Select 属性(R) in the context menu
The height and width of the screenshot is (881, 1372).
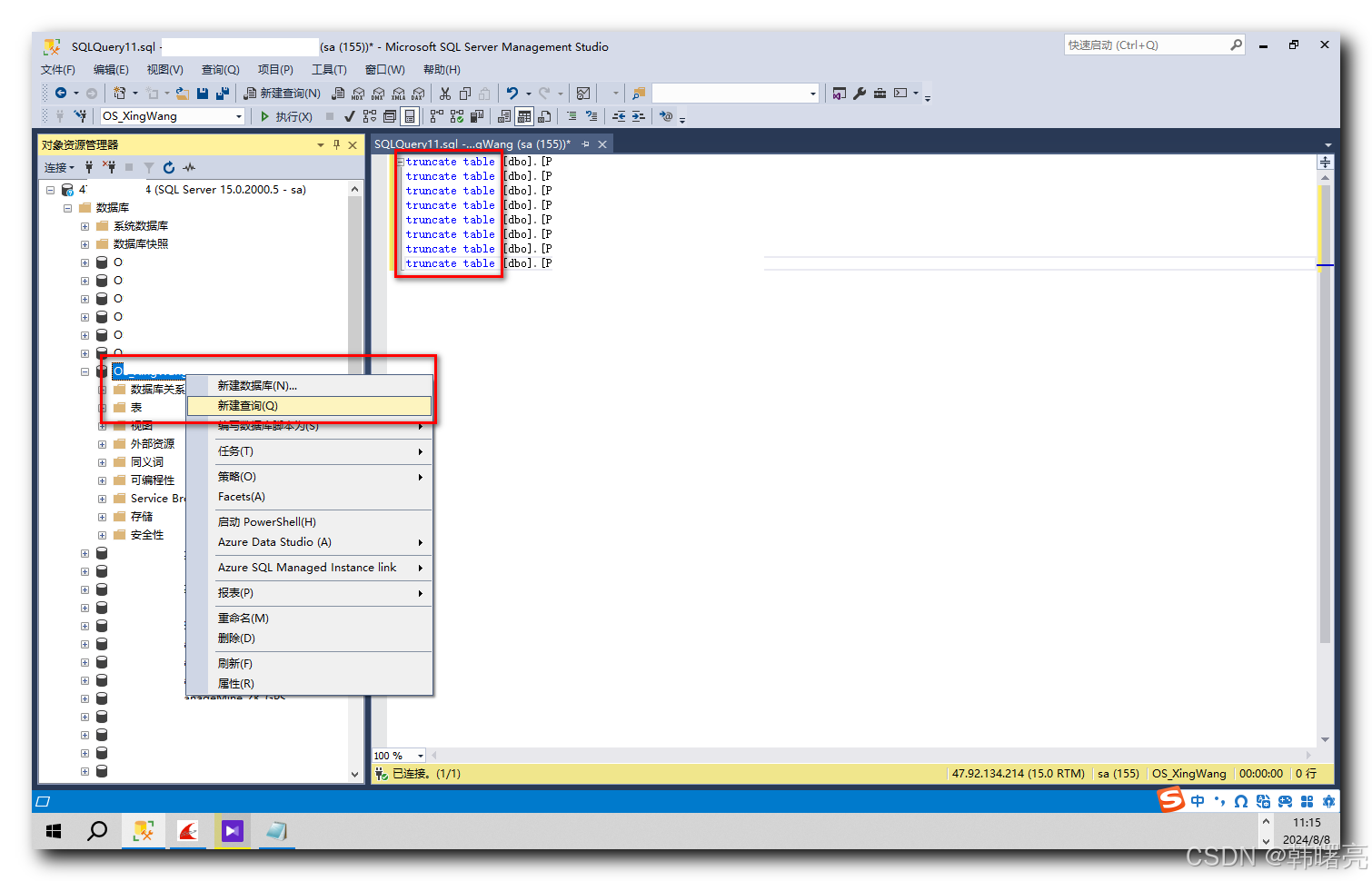[309, 684]
